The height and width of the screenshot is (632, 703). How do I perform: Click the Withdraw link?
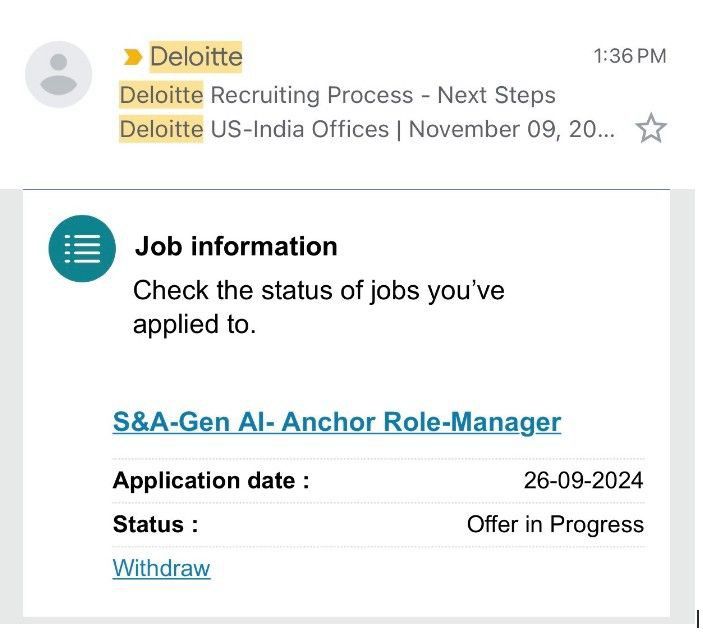click(x=161, y=568)
